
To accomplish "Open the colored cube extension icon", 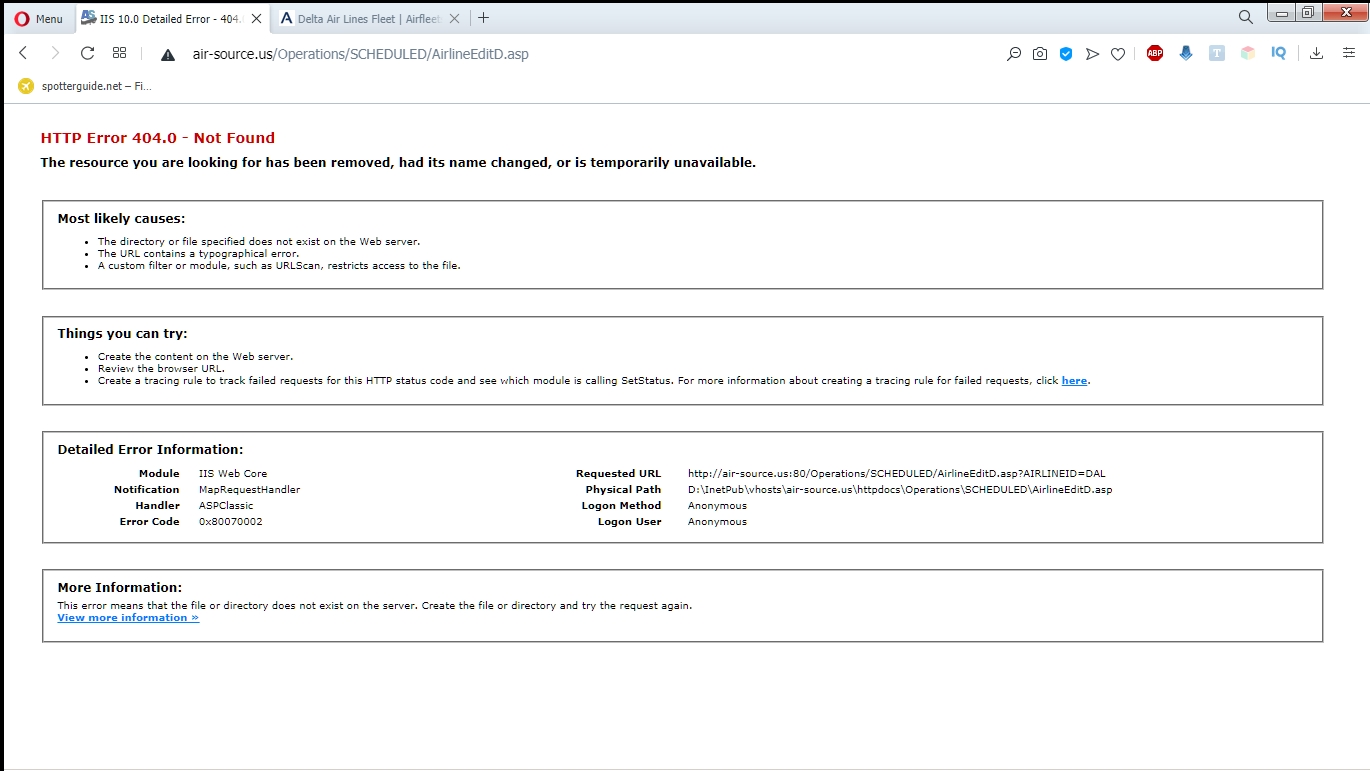I will click(1248, 54).
